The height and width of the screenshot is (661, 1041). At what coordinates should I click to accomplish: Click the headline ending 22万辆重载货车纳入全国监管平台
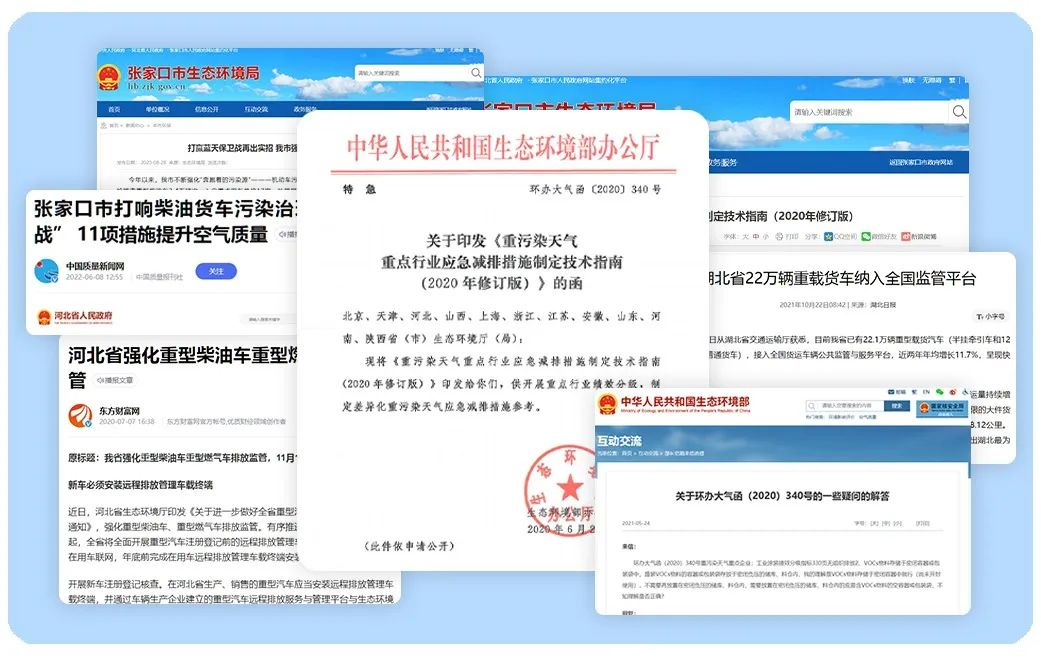(842, 279)
